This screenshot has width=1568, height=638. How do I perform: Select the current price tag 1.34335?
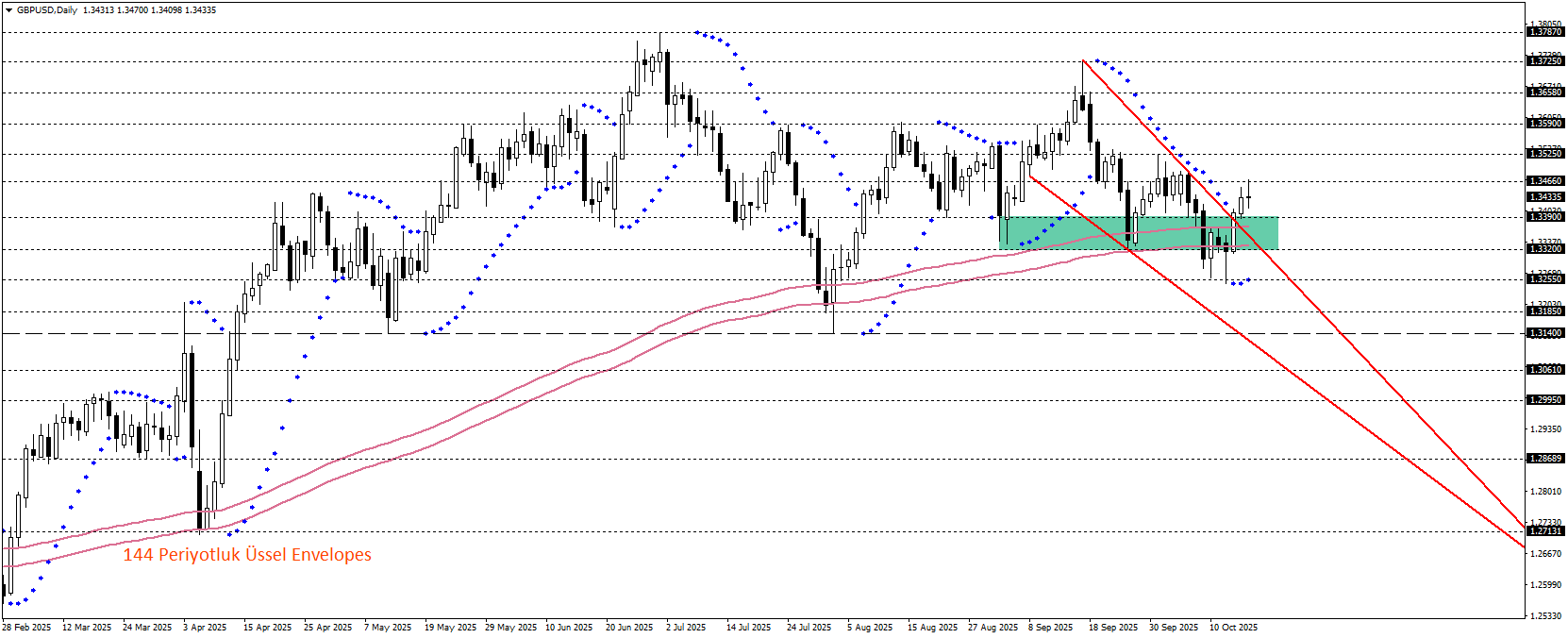[x=1545, y=197]
